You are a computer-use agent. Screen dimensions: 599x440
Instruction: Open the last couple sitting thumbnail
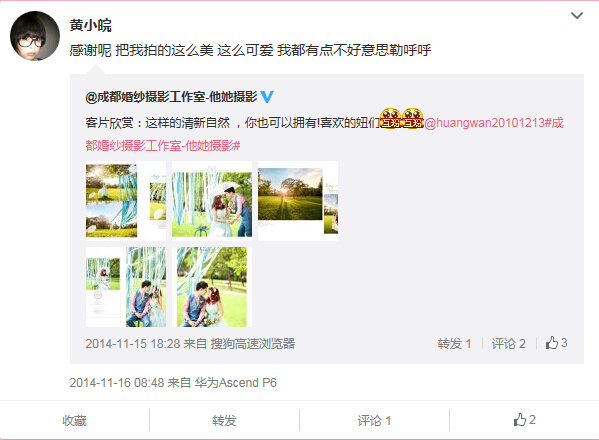(212, 287)
